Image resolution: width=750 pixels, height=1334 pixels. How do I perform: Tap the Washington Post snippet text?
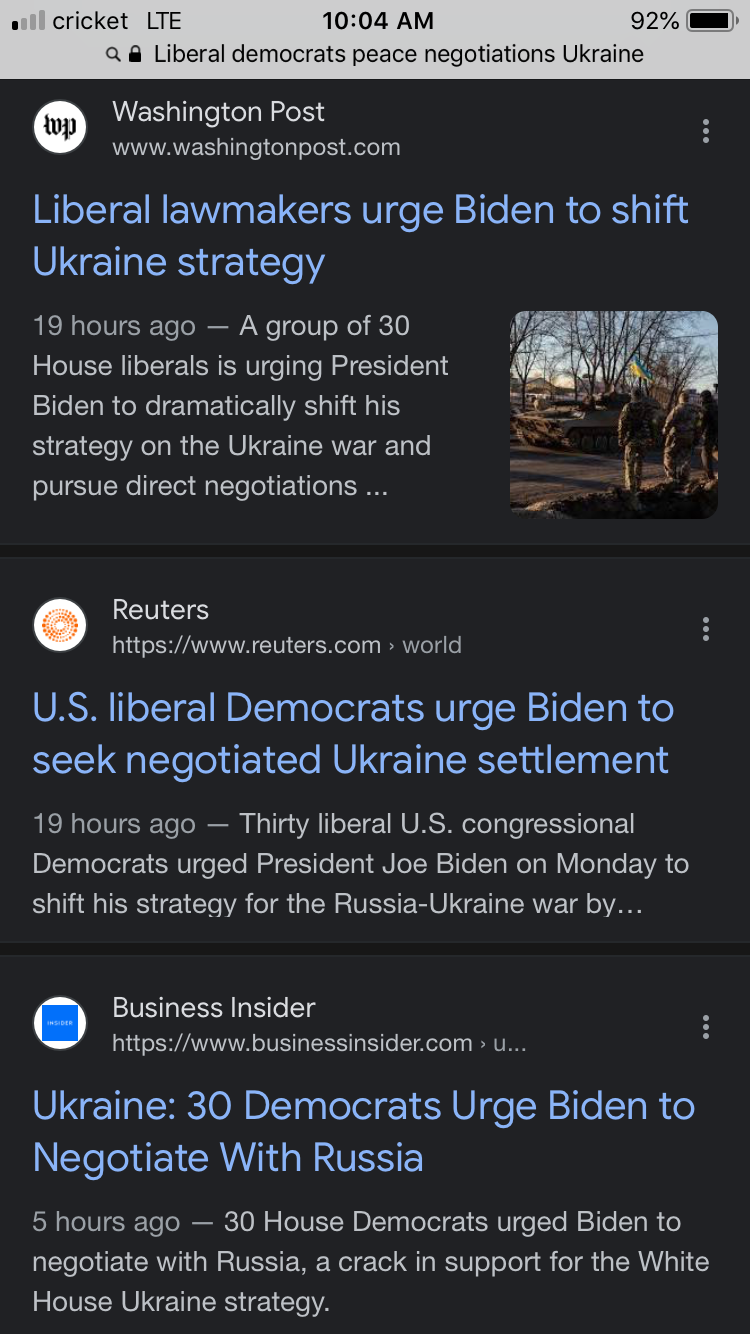click(x=240, y=406)
